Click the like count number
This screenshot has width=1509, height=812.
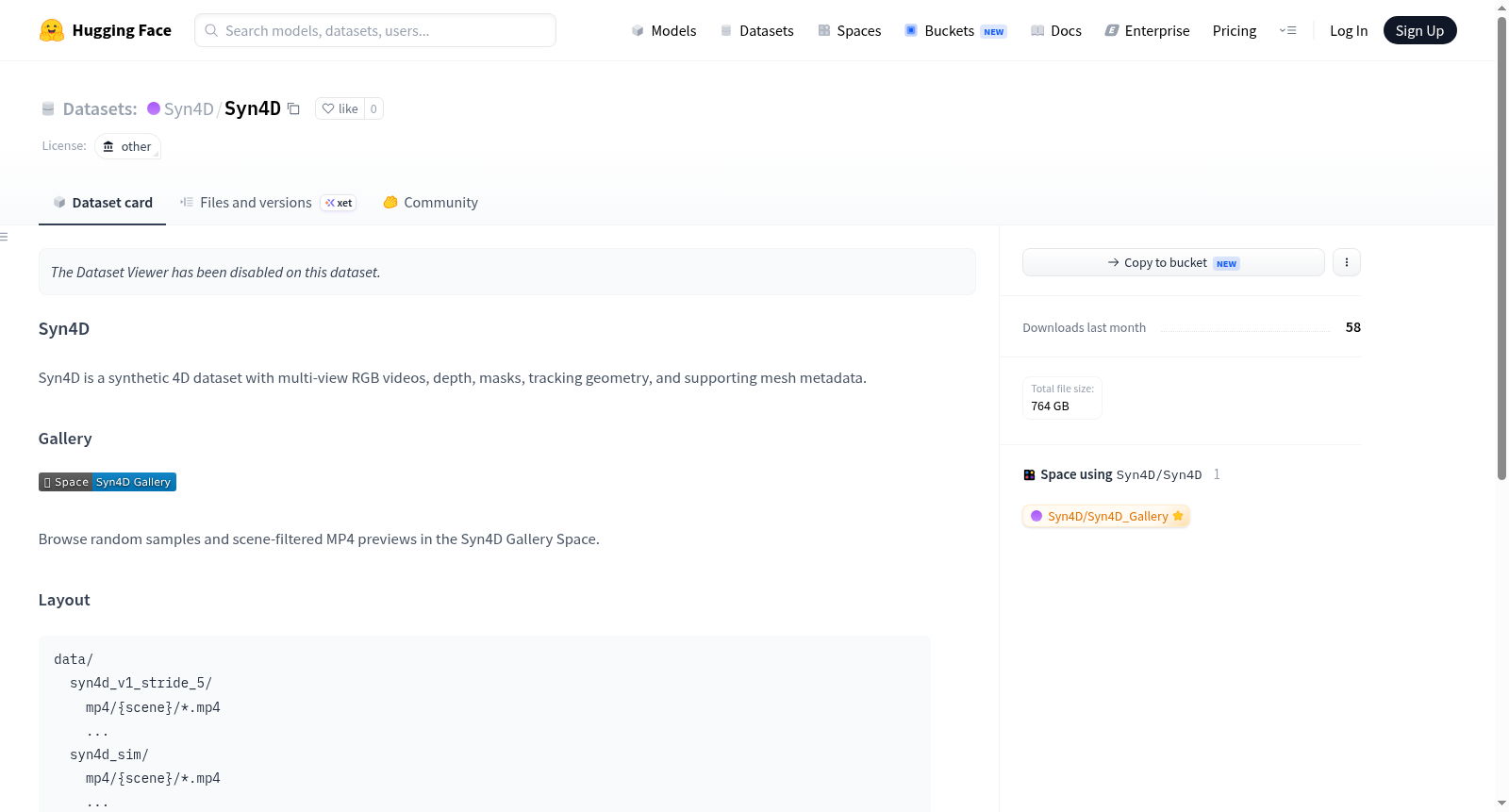tap(373, 108)
